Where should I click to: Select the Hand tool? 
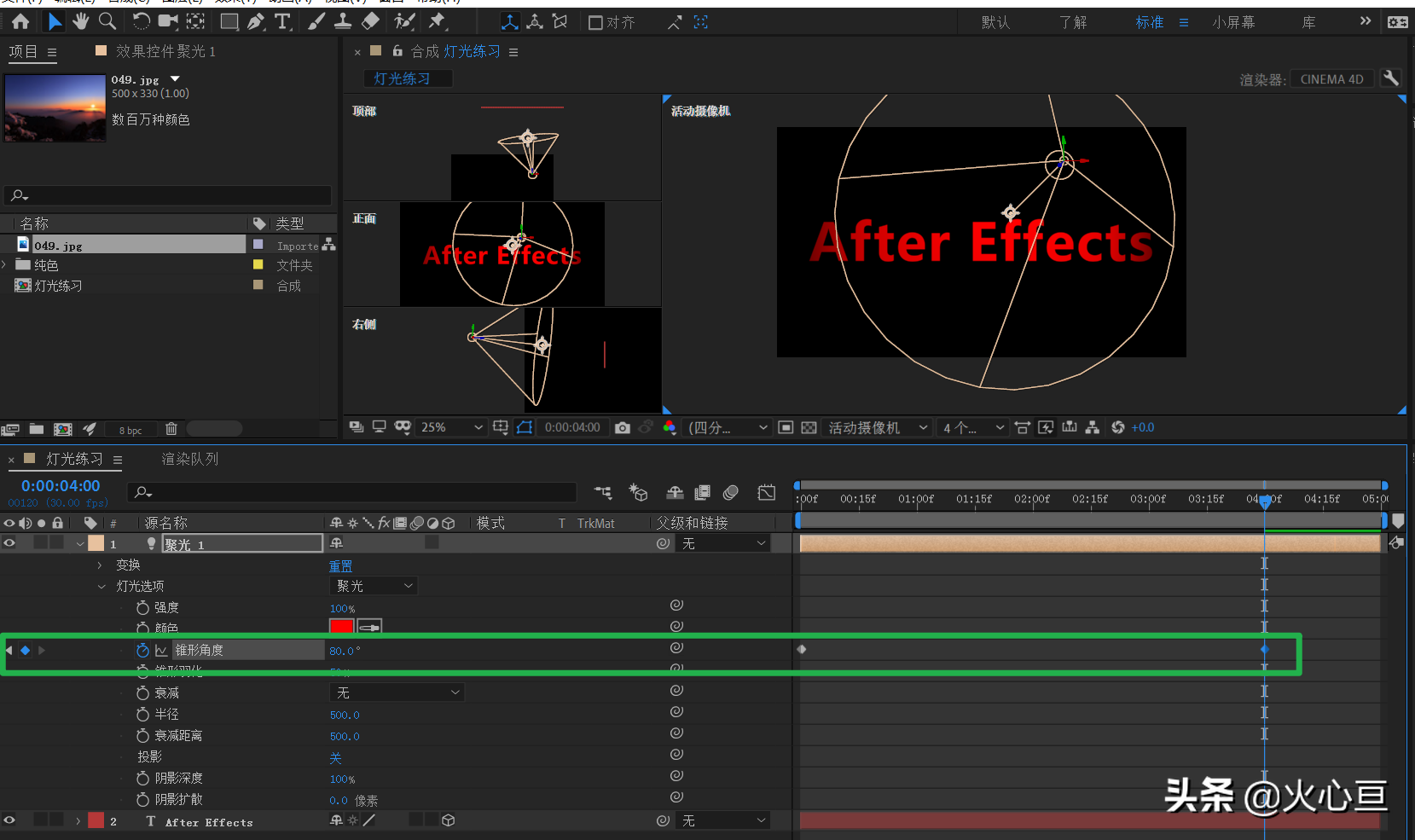[81, 21]
